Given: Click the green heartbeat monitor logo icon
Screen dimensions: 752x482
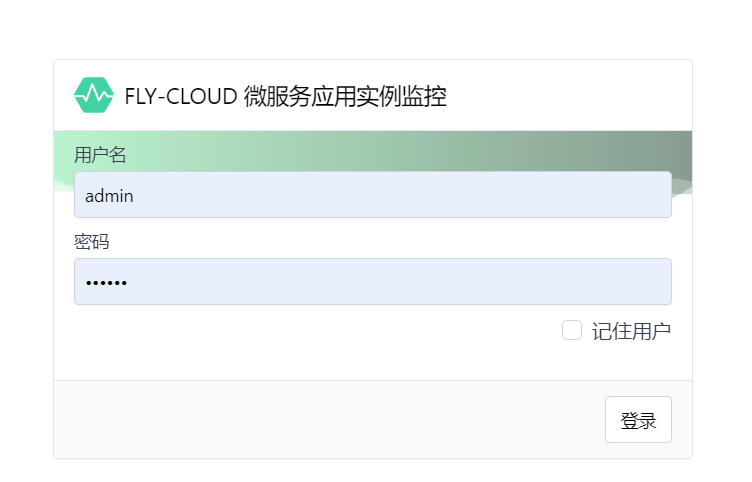Looking at the screenshot, I should click(94, 95).
